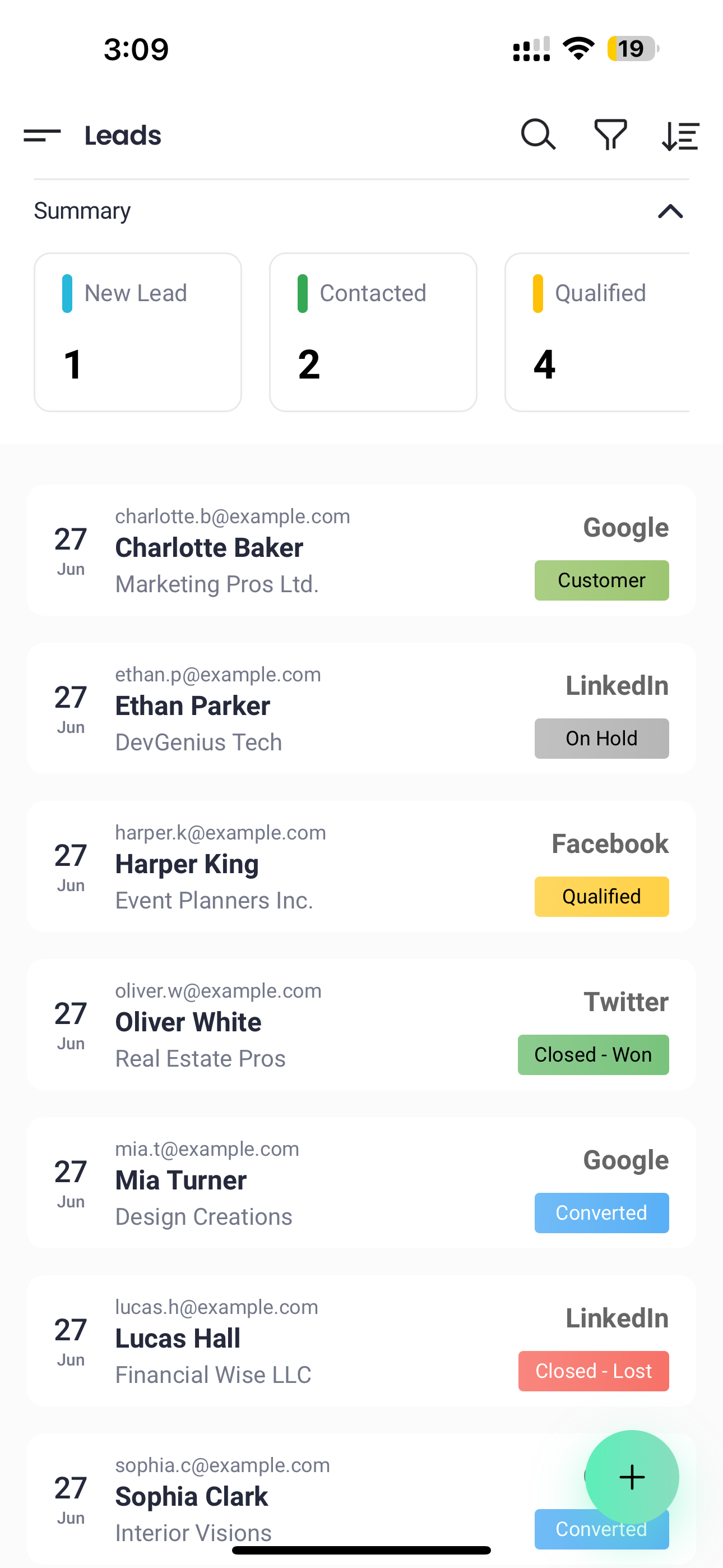
Task: Tap Harper King's Qualified status badge
Action: (x=601, y=897)
